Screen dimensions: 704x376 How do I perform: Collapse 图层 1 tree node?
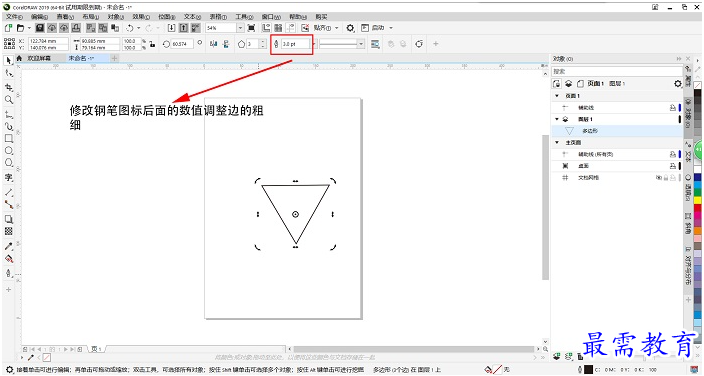pos(557,119)
